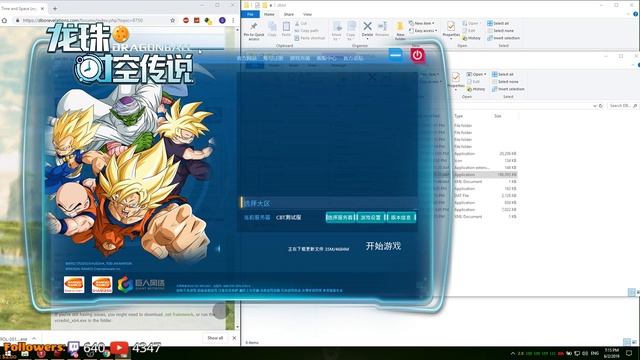640x360 pixels.
Task: Click the Rename icon in top Explorer ribbon
Action: point(382,29)
